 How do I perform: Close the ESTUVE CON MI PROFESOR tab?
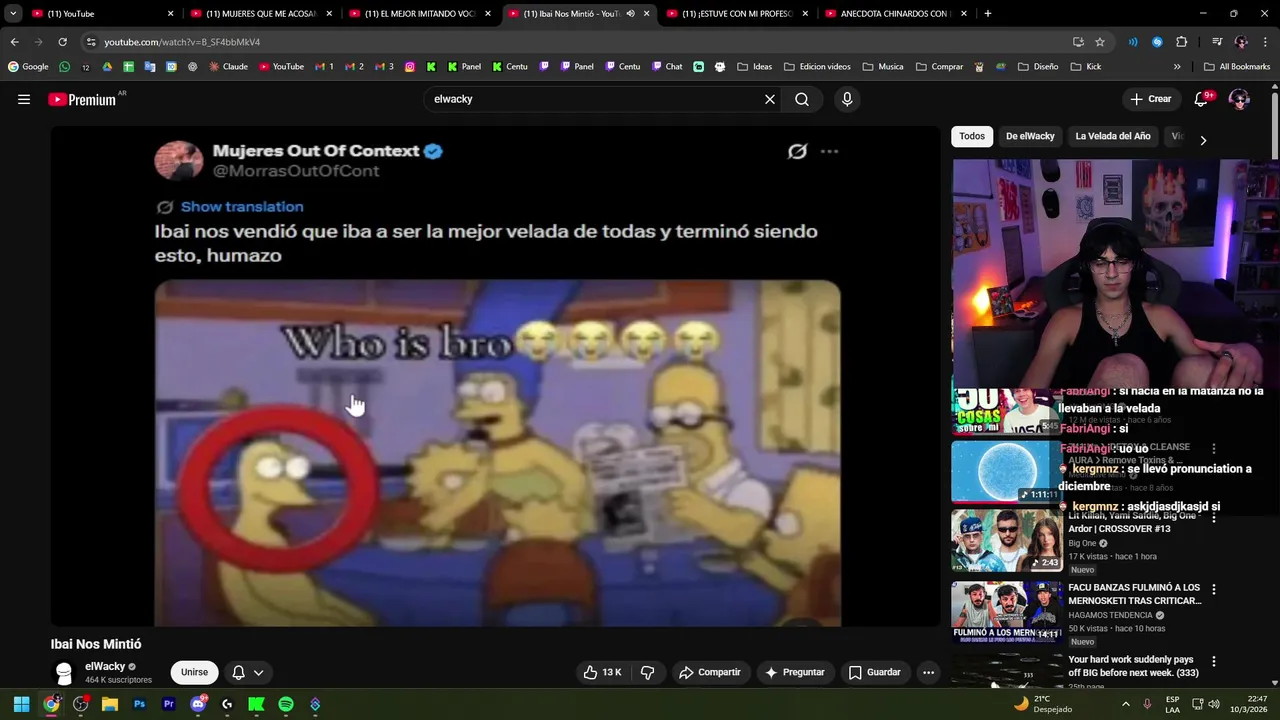805,14
